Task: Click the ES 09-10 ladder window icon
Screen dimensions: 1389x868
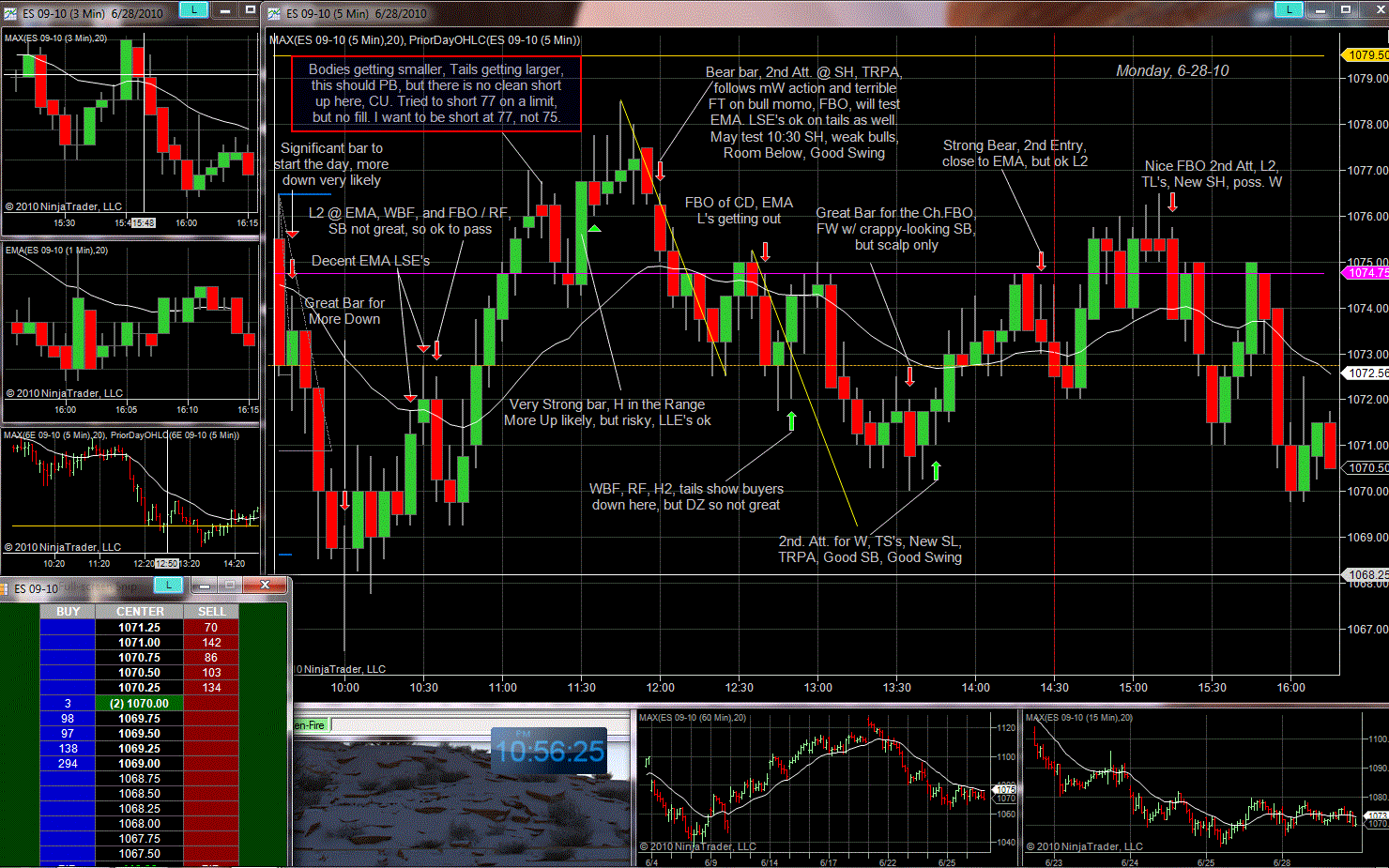Action: (6, 588)
